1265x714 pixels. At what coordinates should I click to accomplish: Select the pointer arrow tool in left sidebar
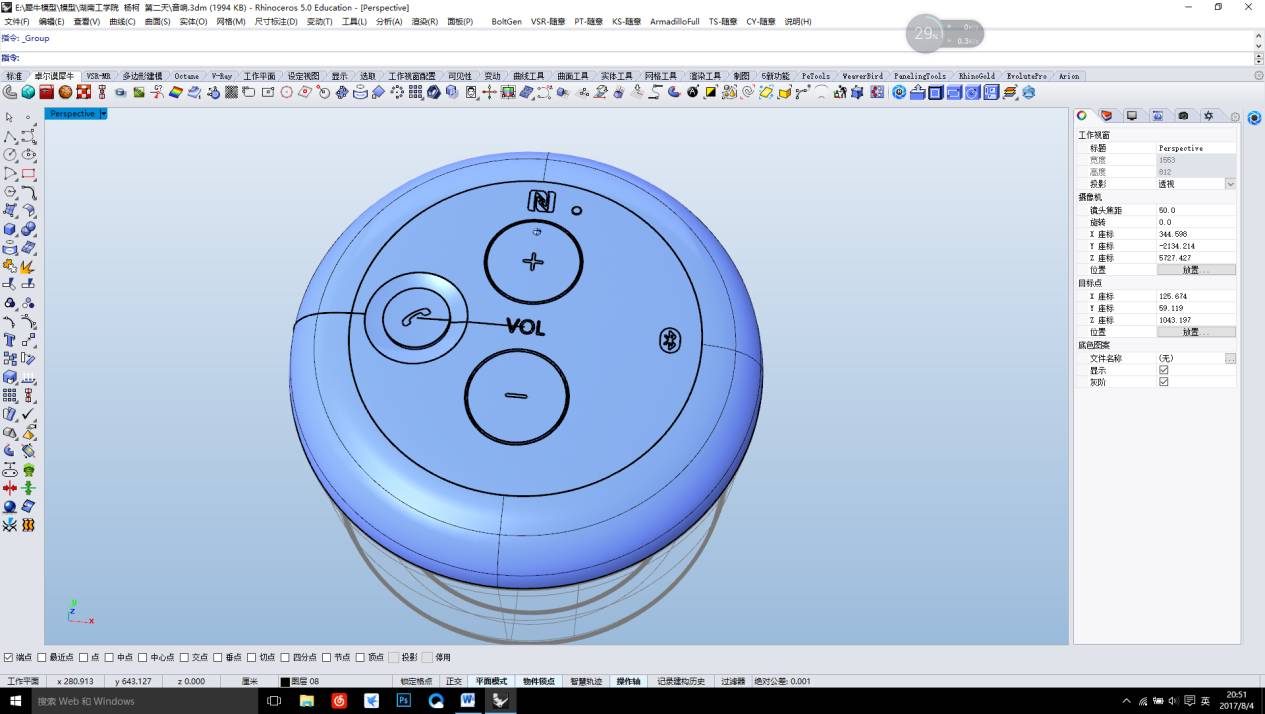(x=9, y=117)
